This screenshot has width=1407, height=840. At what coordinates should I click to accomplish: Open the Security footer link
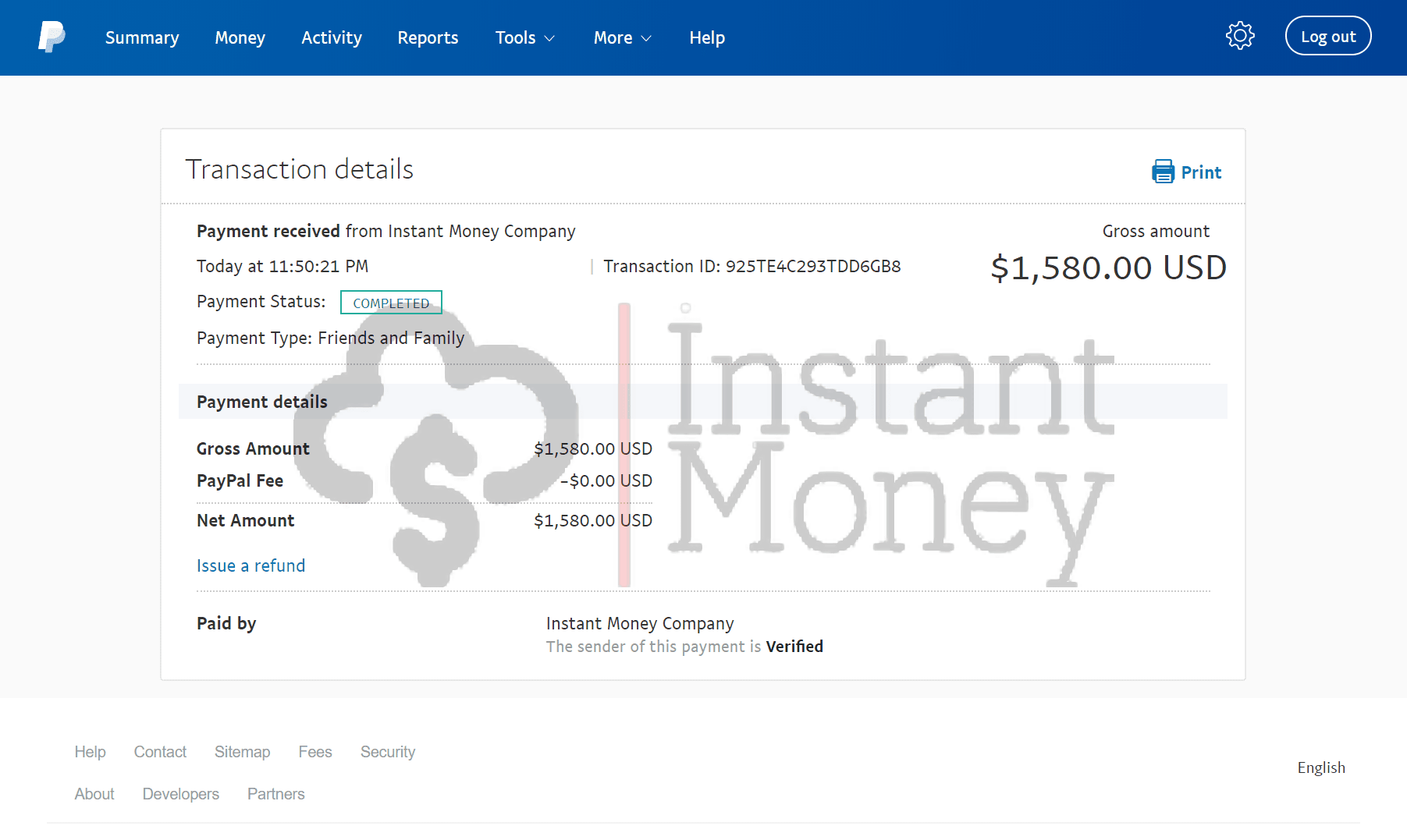point(388,752)
